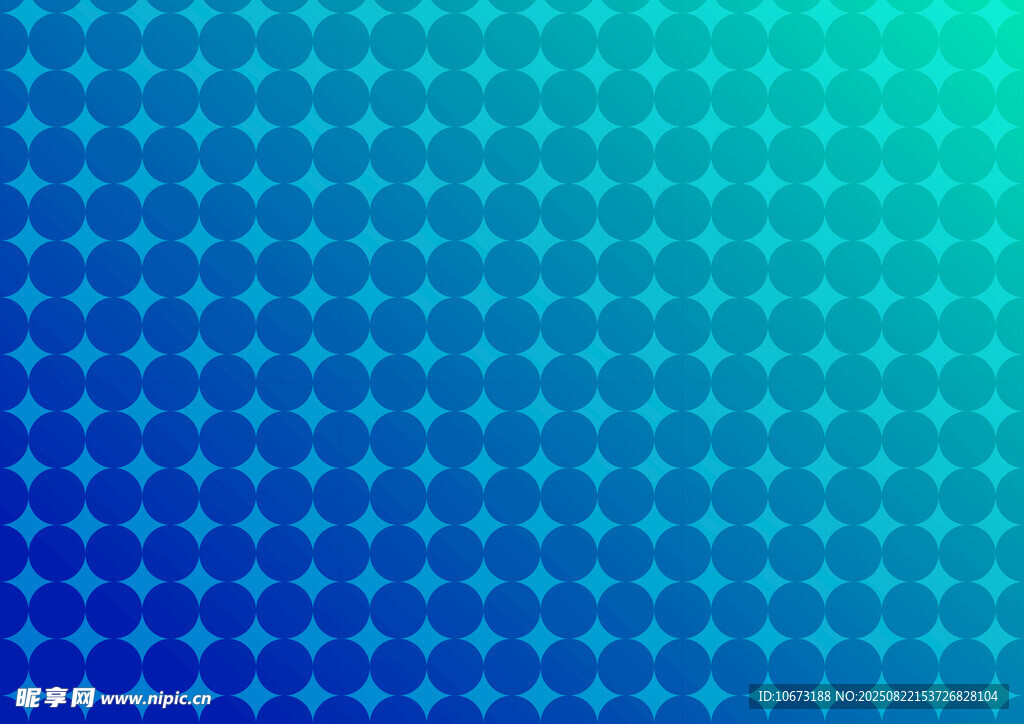Click the star-shaped gap between the four top-right full circles

(939, 70)
